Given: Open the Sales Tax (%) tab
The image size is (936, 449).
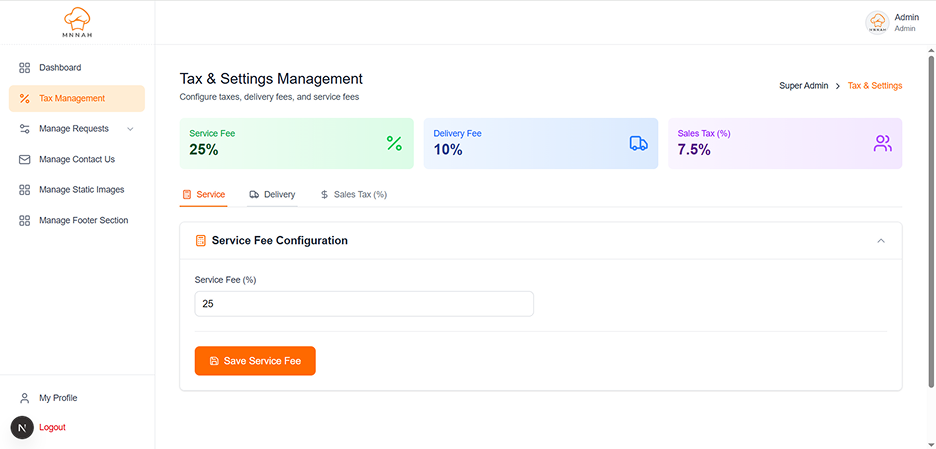Looking at the screenshot, I should pos(353,194).
